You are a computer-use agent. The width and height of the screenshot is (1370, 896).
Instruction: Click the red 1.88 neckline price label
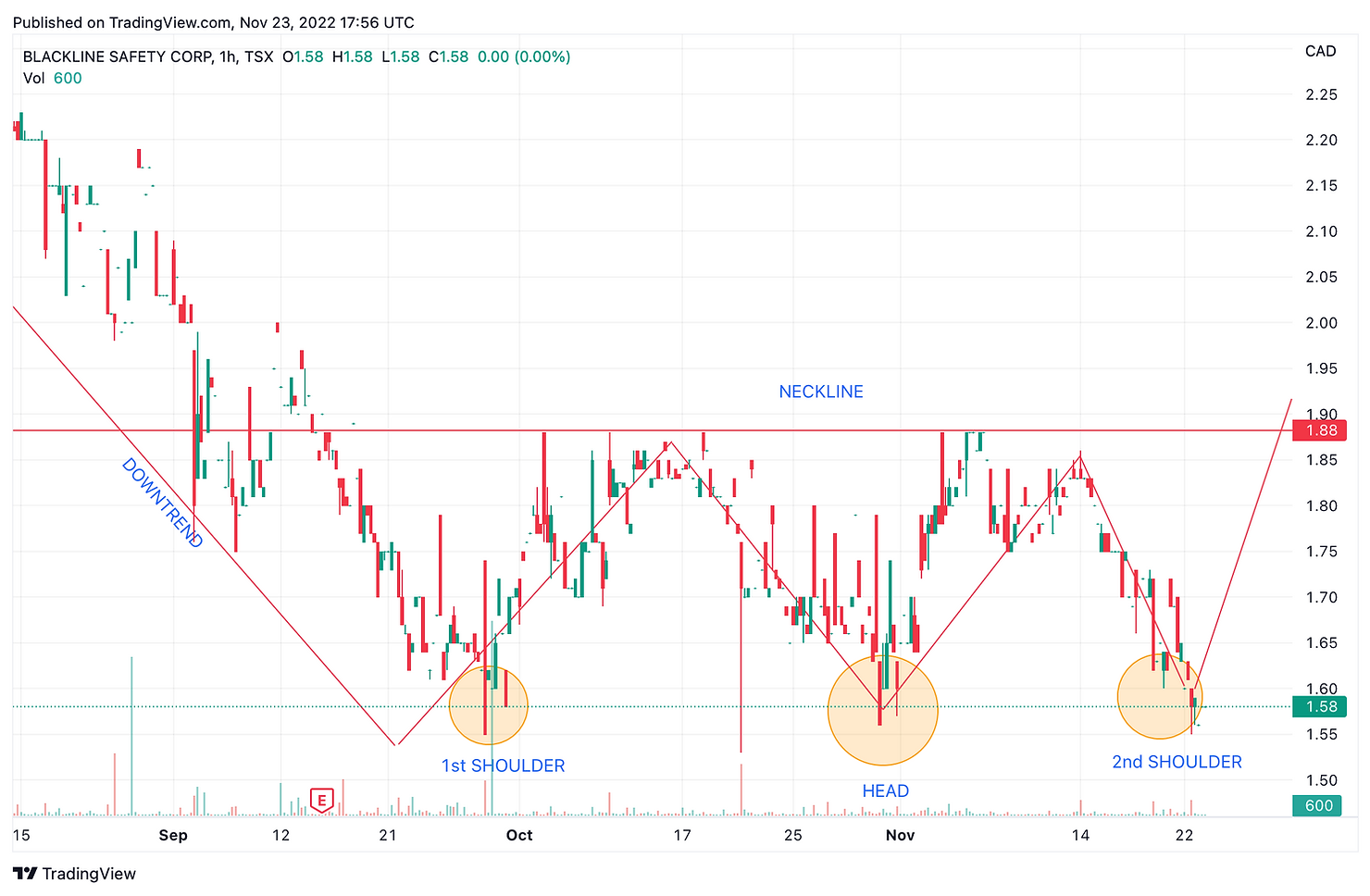pyautogui.click(x=1321, y=430)
